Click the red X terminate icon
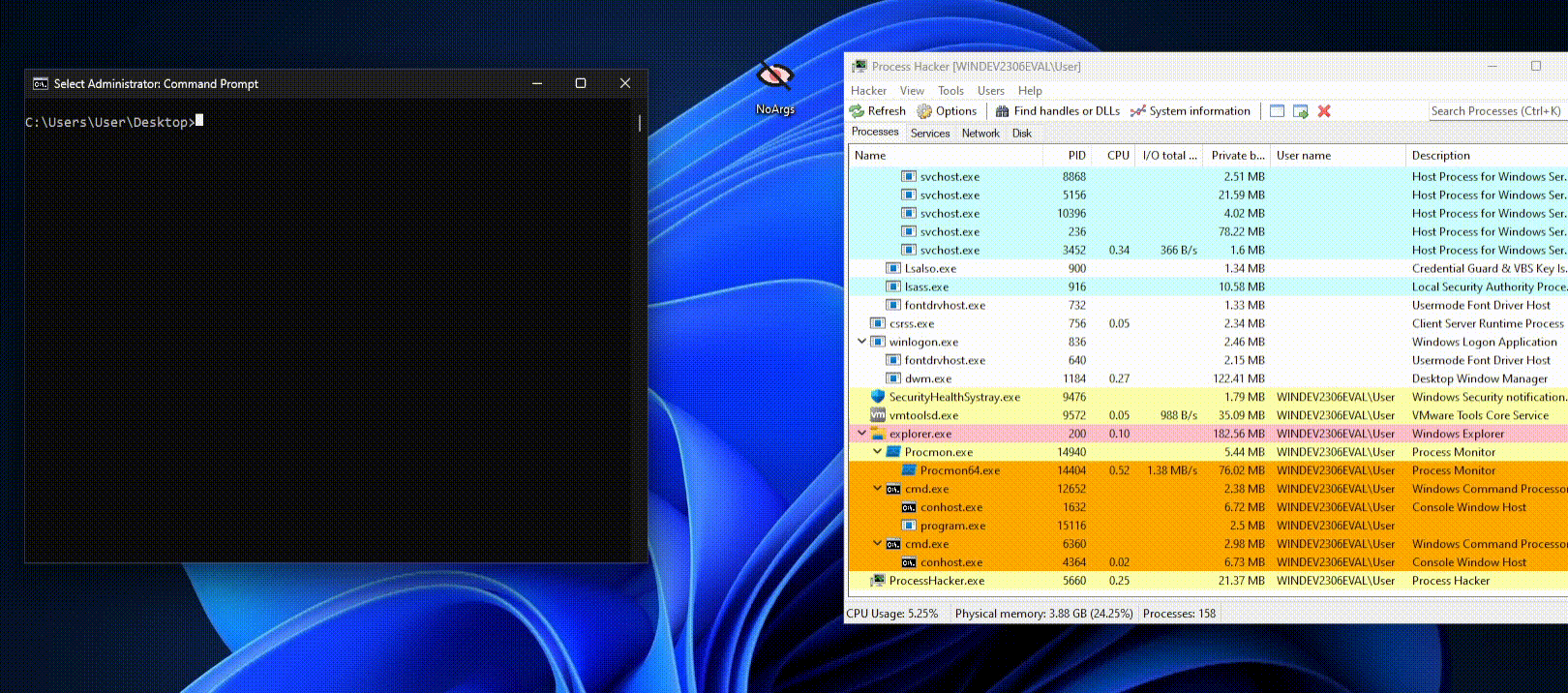Viewport: 1568px width, 693px height. [1324, 111]
